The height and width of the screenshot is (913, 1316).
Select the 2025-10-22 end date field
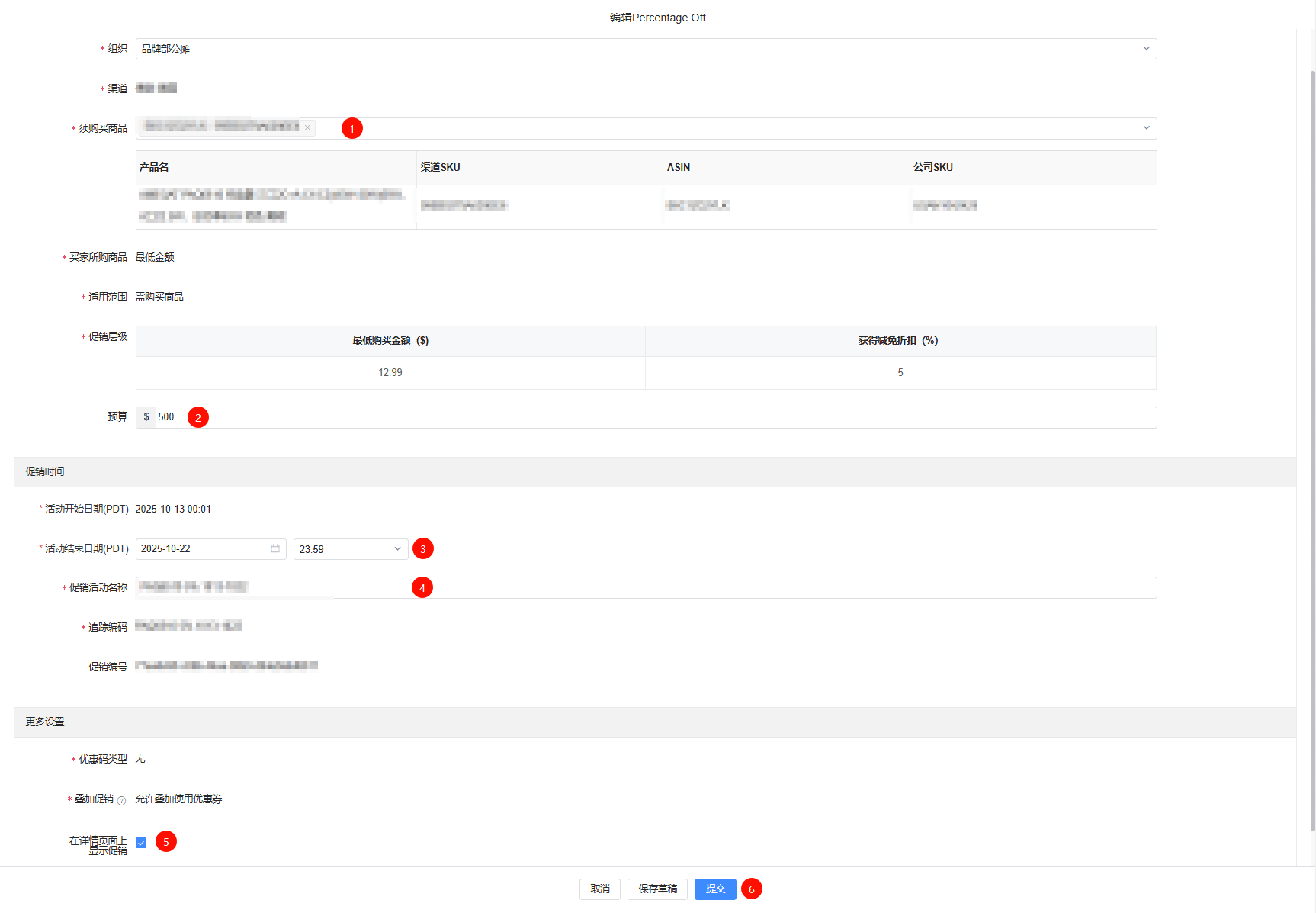tap(202, 549)
